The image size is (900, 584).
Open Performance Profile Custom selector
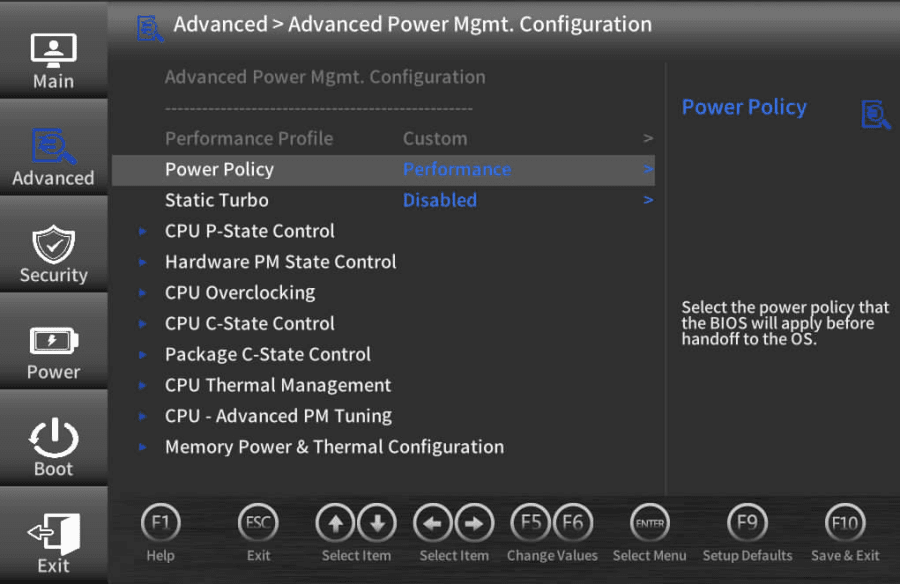click(x=435, y=138)
